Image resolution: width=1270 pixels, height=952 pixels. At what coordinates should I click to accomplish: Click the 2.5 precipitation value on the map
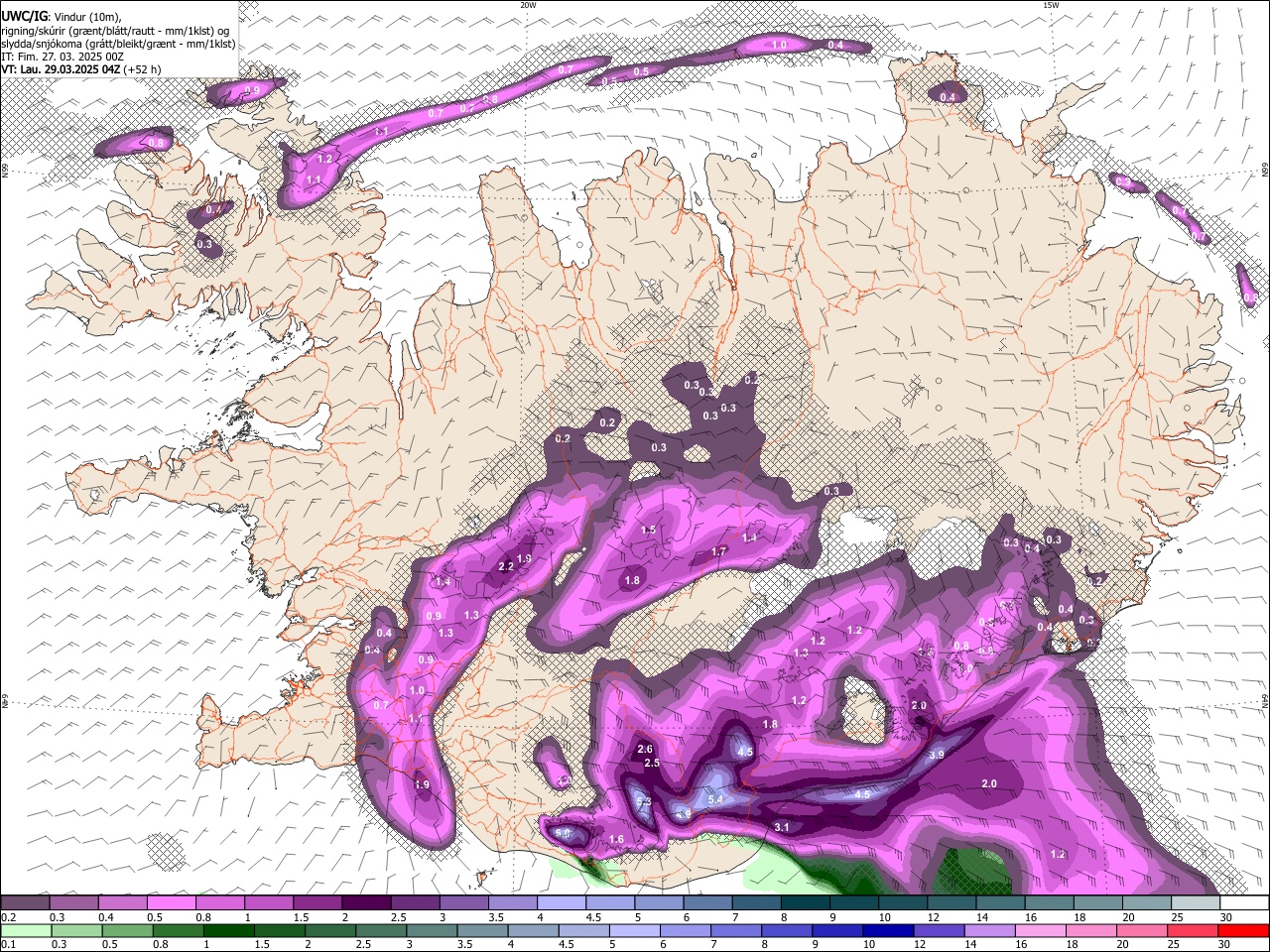click(x=652, y=763)
